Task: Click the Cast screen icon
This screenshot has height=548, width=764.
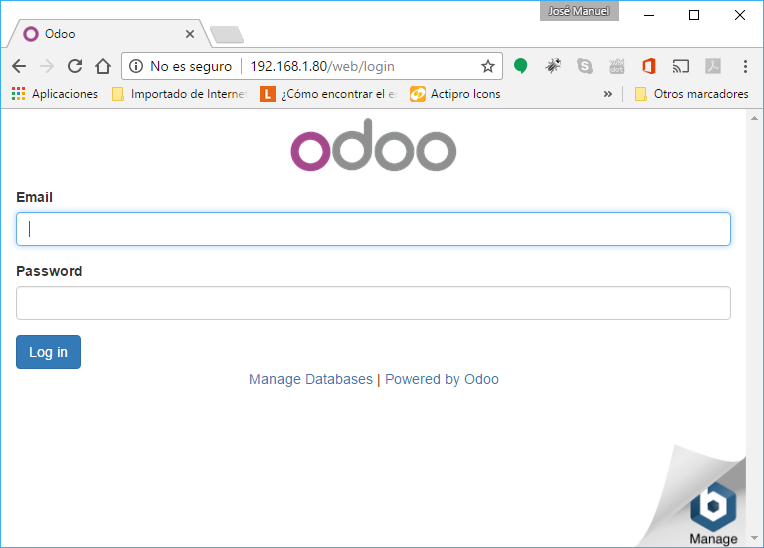Action: [680, 67]
